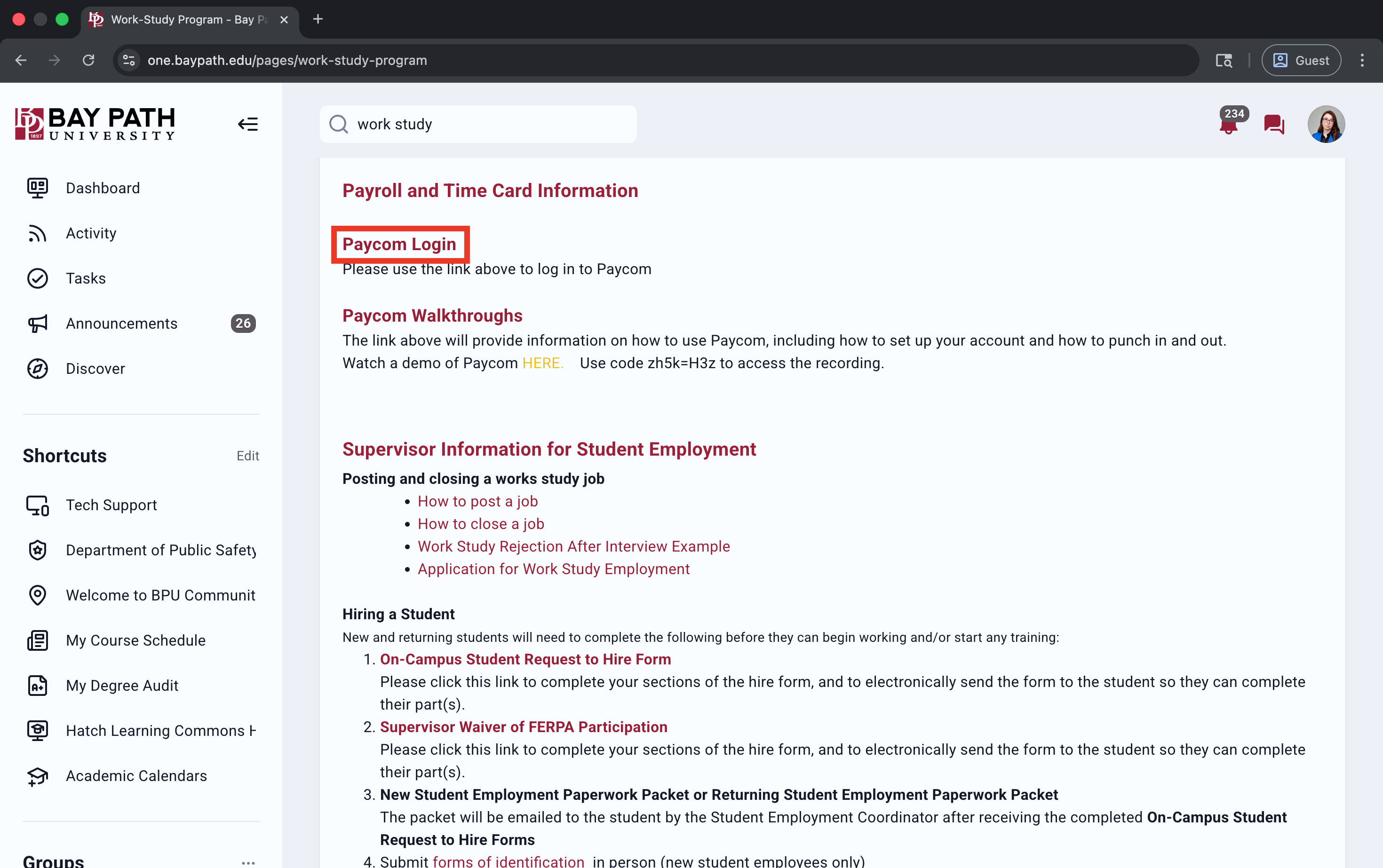
Task: Open Announcements in sidebar
Action: pos(121,323)
